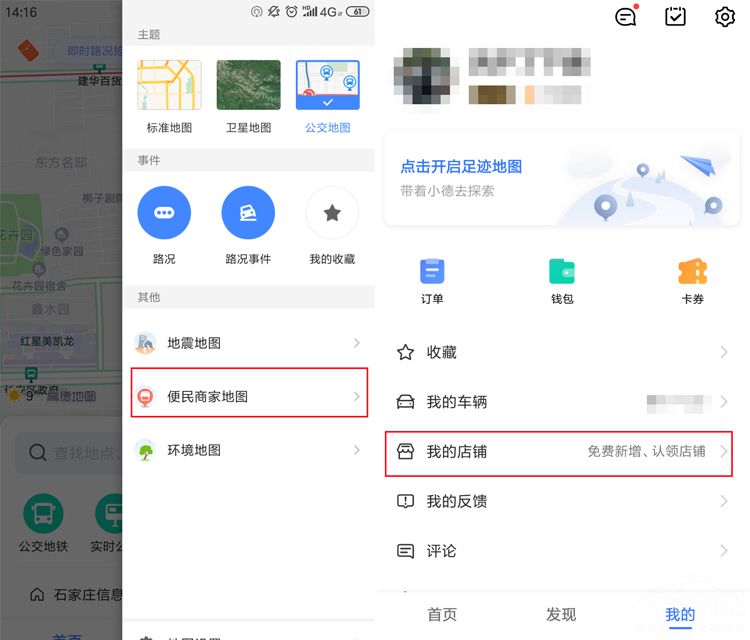This screenshot has width=750, height=640.
Task: Open the messages chat bubble icon
Action: tap(626, 17)
